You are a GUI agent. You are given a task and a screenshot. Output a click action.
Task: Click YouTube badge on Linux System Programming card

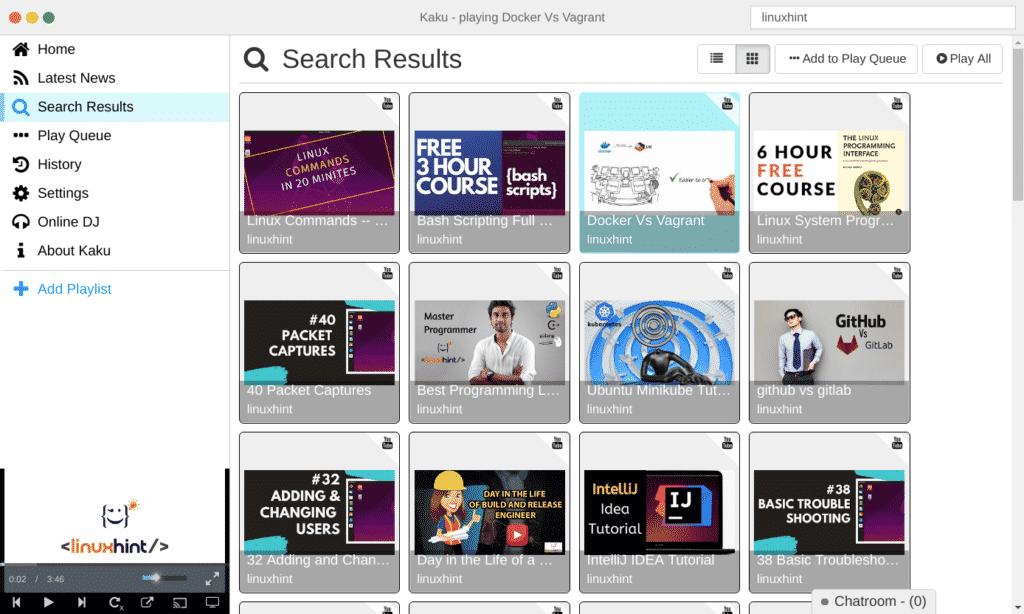(x=897, y=103)
